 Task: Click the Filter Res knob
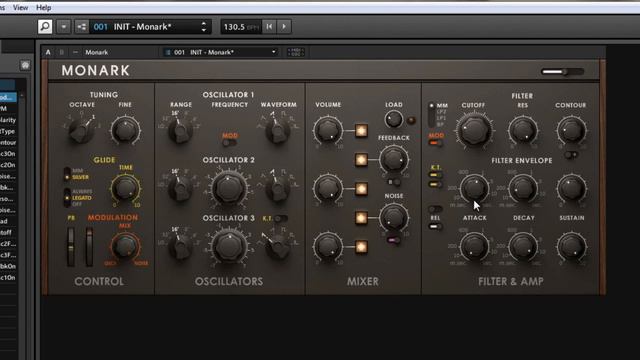point(523,130)
